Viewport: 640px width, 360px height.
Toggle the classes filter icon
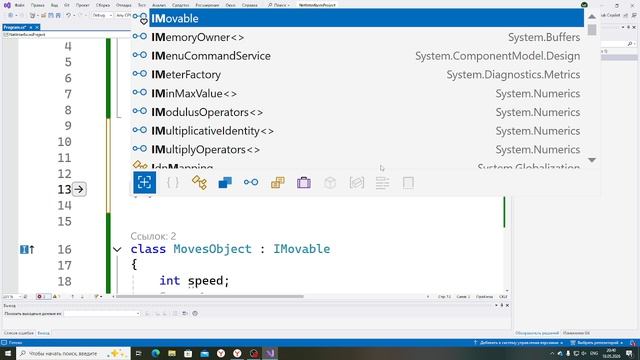[x=199, y=182]
